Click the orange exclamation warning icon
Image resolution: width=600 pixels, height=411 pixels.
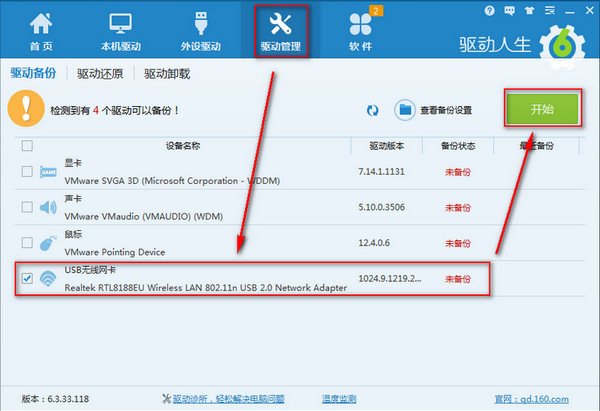tap(26, 108)
